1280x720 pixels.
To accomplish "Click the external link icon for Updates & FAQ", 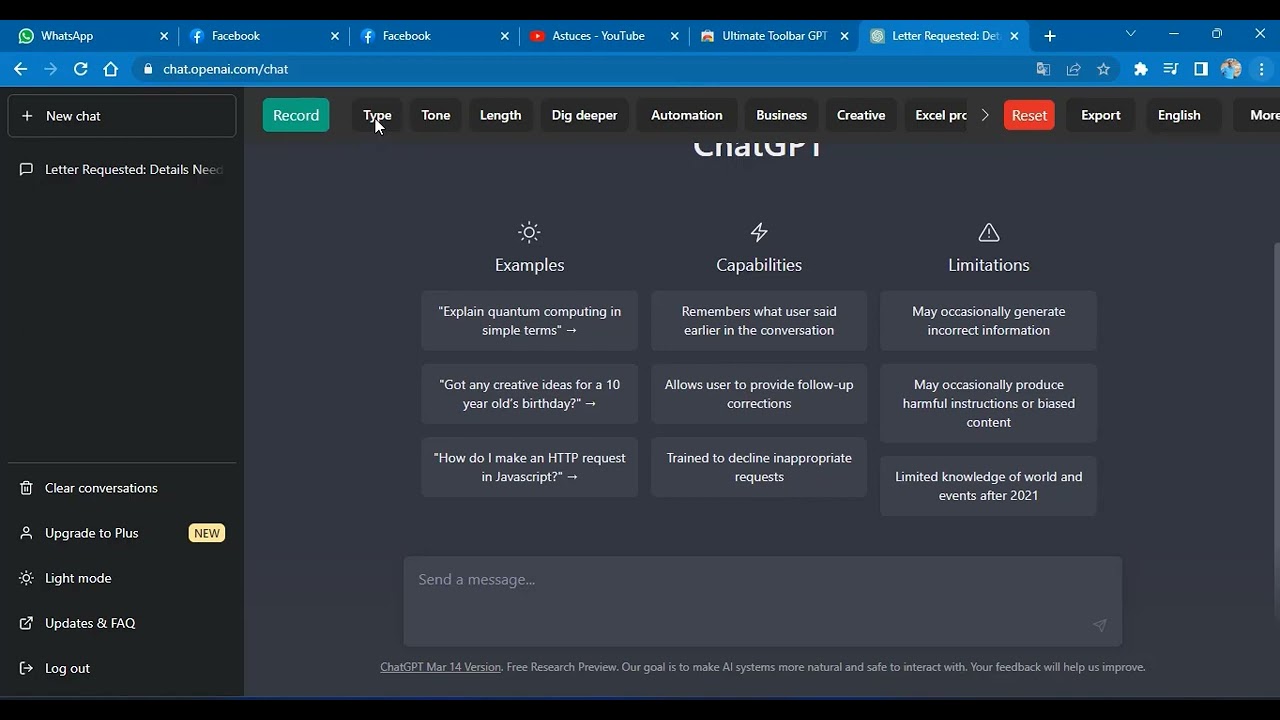I will pyautogui.click(x=27, y=623).
